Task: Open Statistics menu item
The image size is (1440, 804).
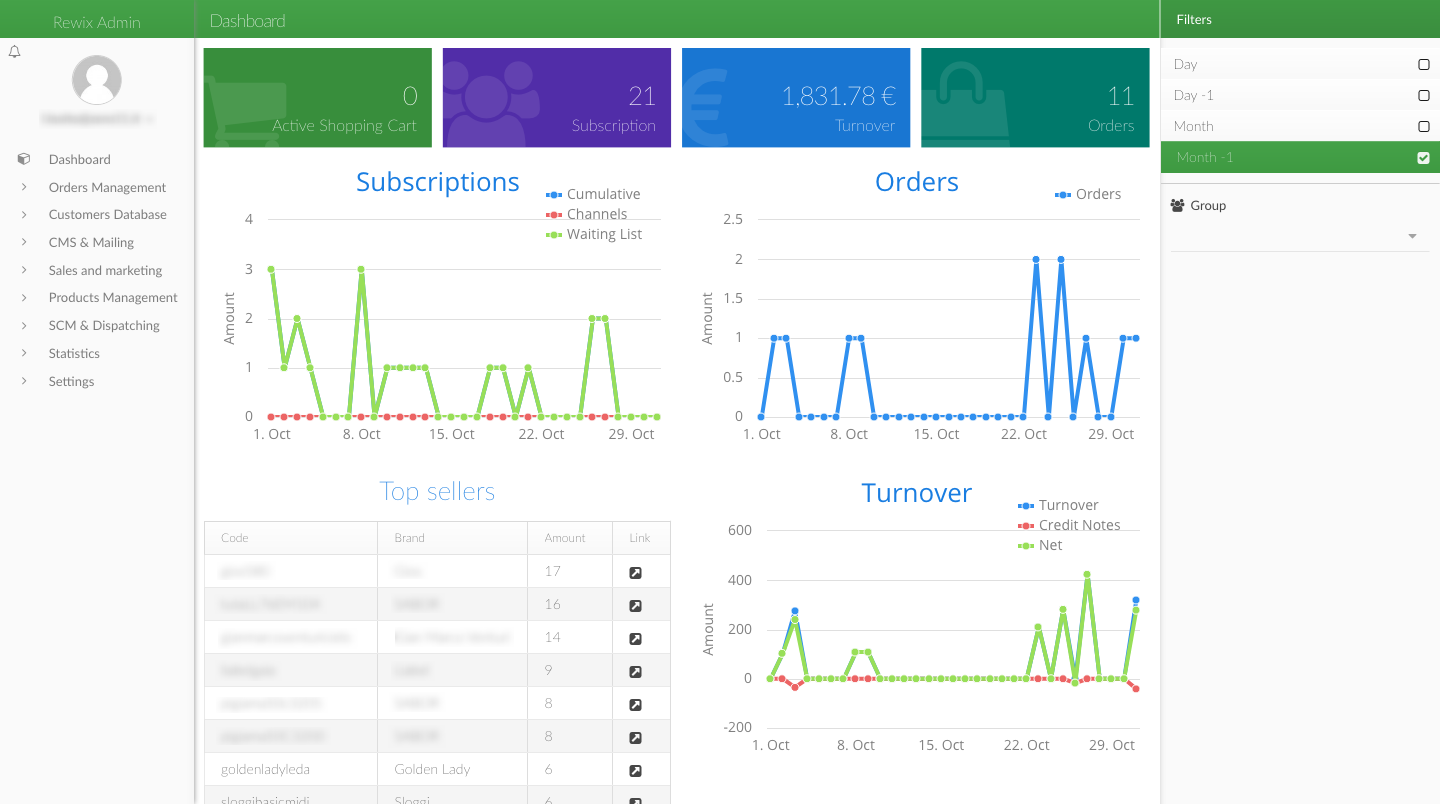Action: (74, 353)
